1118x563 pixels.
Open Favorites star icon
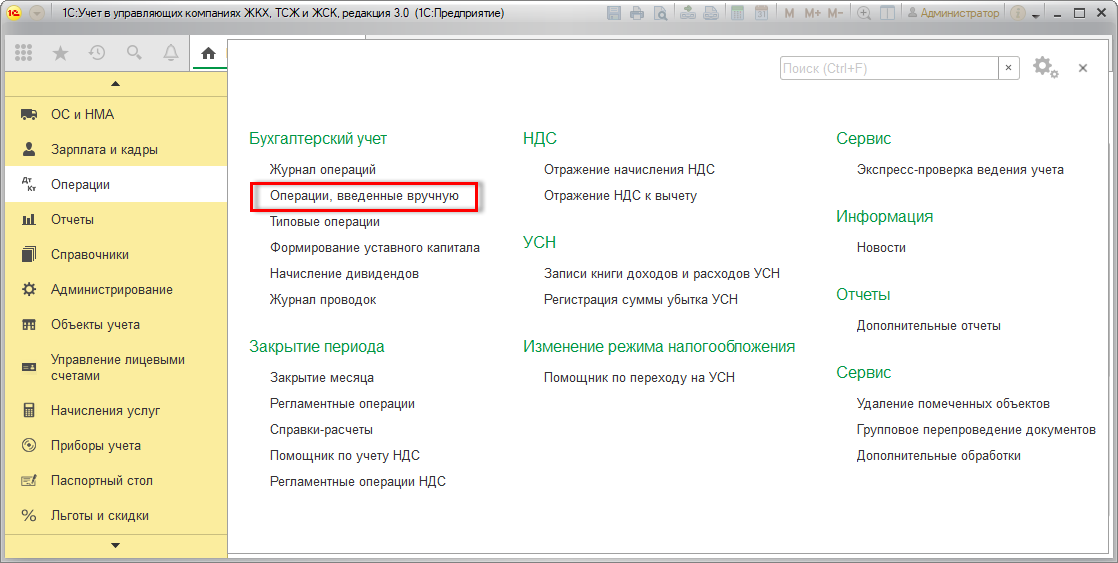[x=60, y=54]
